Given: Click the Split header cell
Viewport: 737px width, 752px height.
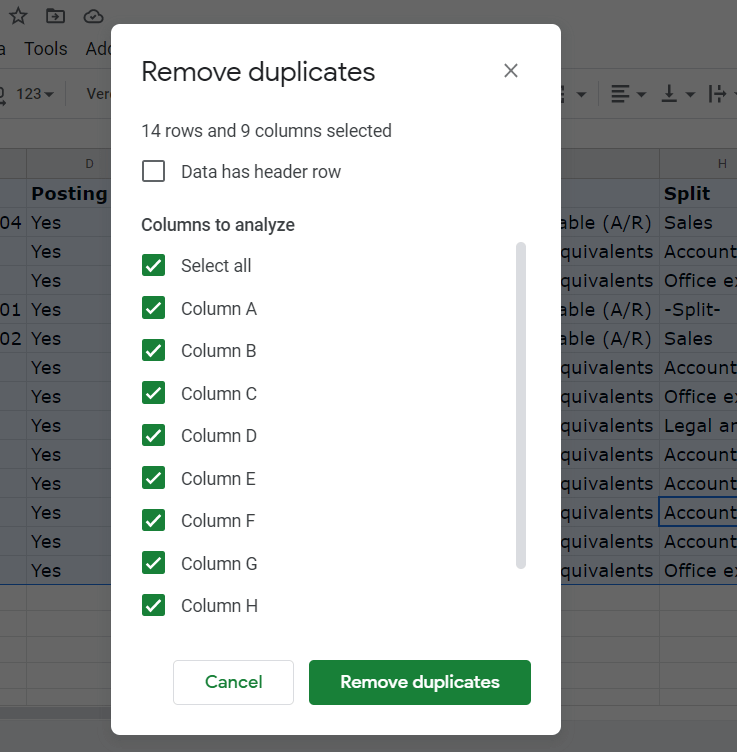Looking at the screenshot, I should point(698,194).
